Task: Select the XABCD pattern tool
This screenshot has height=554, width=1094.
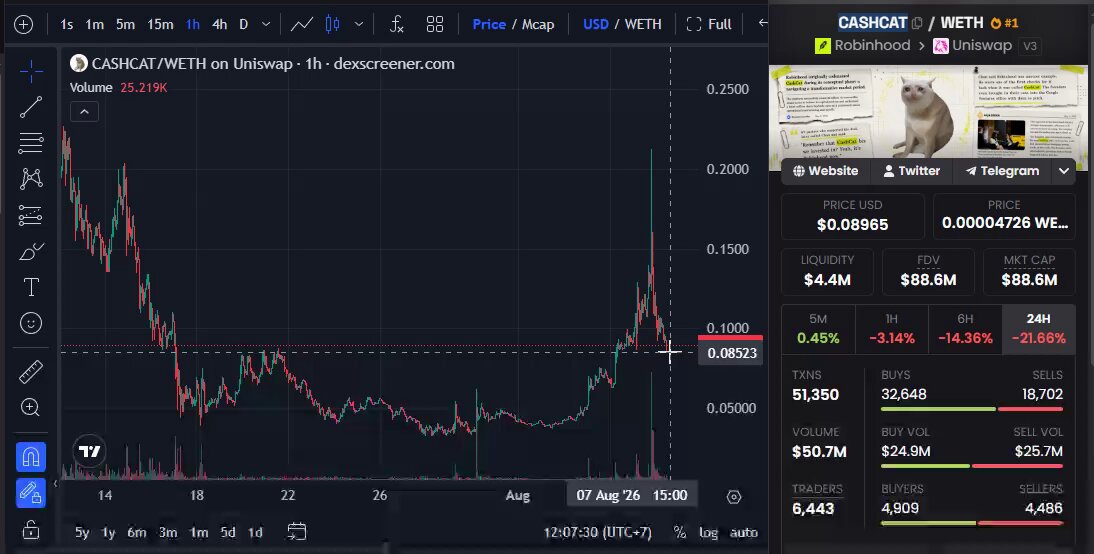Action: (x=31, y=179)
